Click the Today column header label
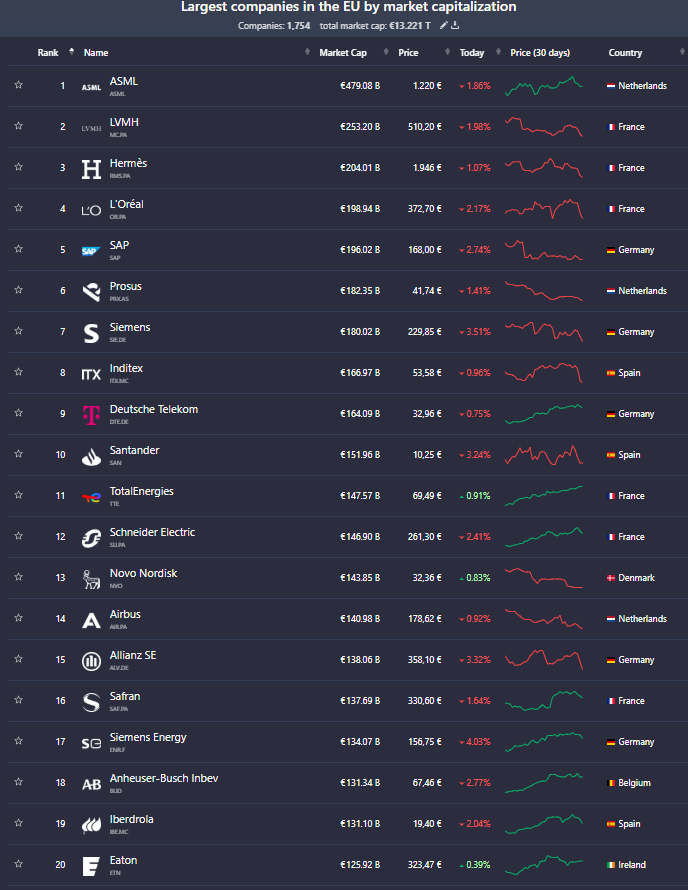The height and width of the screenshot is (890, 688). point(472,52)
